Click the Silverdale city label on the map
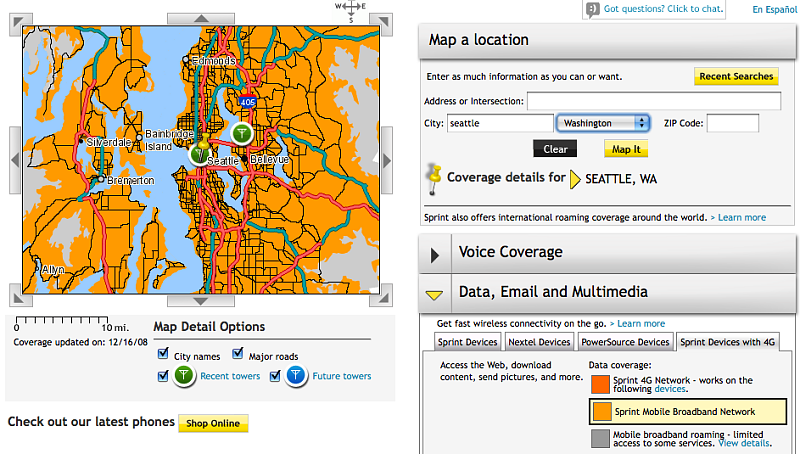The height and width of the screenshot is (454, 800). 109,142
